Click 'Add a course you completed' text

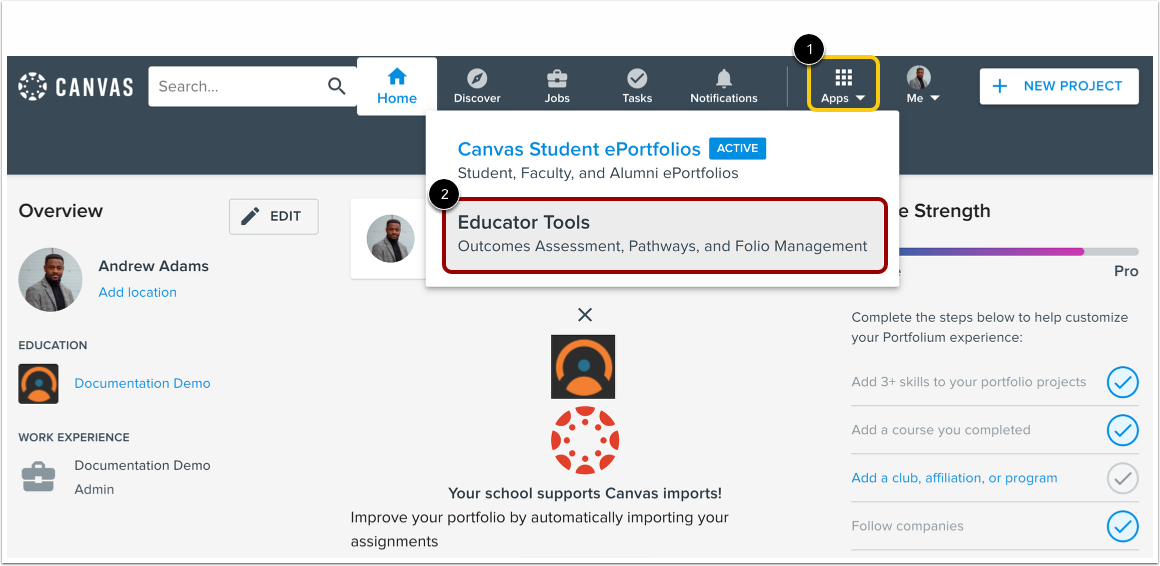point(941,430)
